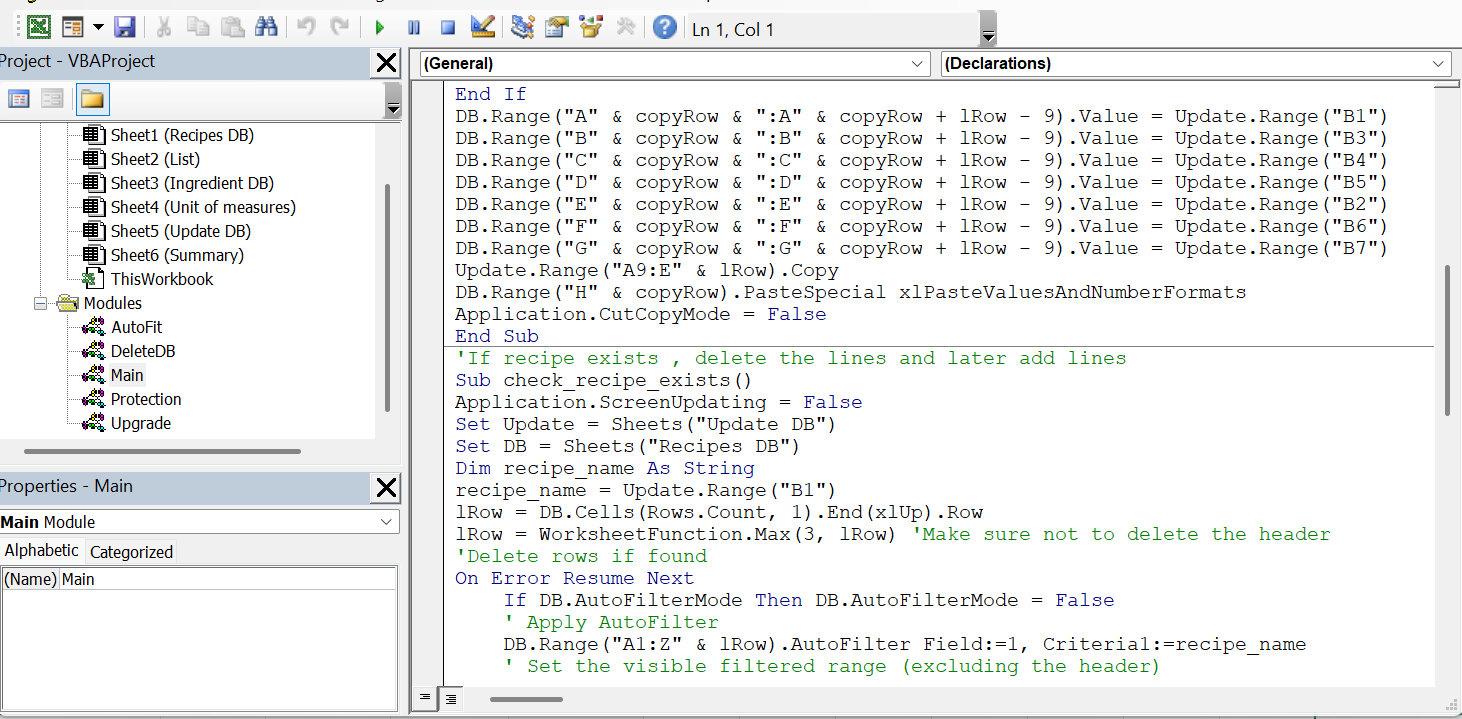Run the macro with the green play button
Image resolution: width=1462 pixels, height=719 pixels.
click(380, 28)
